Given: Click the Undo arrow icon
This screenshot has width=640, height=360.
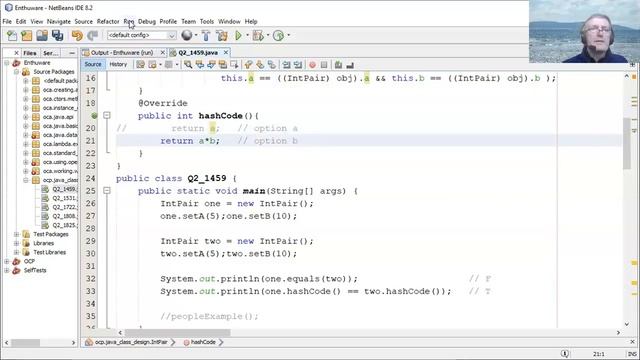Looking at the screenshot, I should tap(77, 36).
